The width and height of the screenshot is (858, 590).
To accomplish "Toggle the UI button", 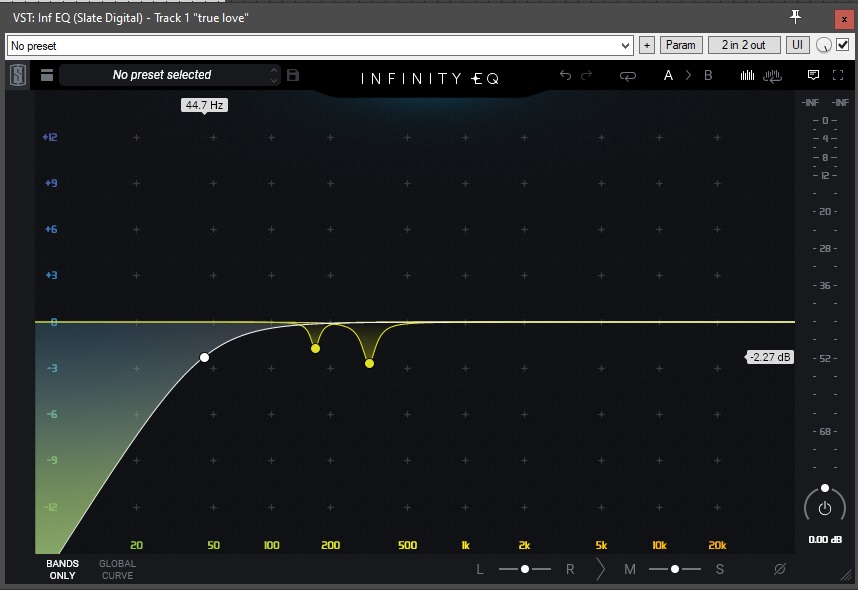I will [x=797, y=45].
